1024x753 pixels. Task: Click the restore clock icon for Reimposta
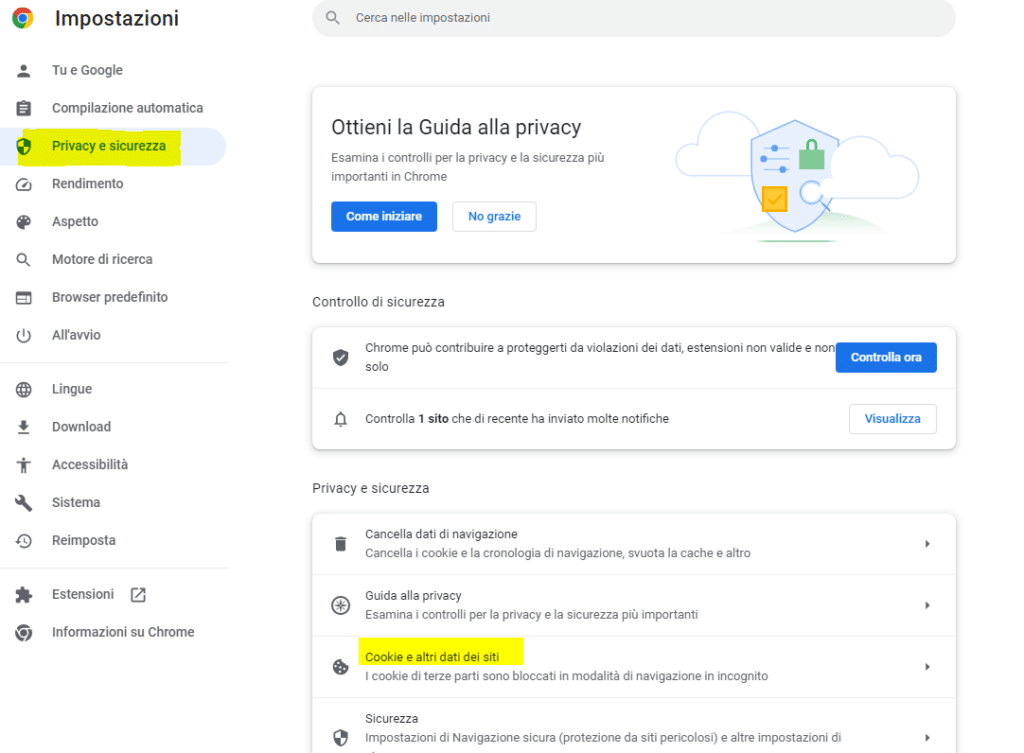(x=24, y=541)
